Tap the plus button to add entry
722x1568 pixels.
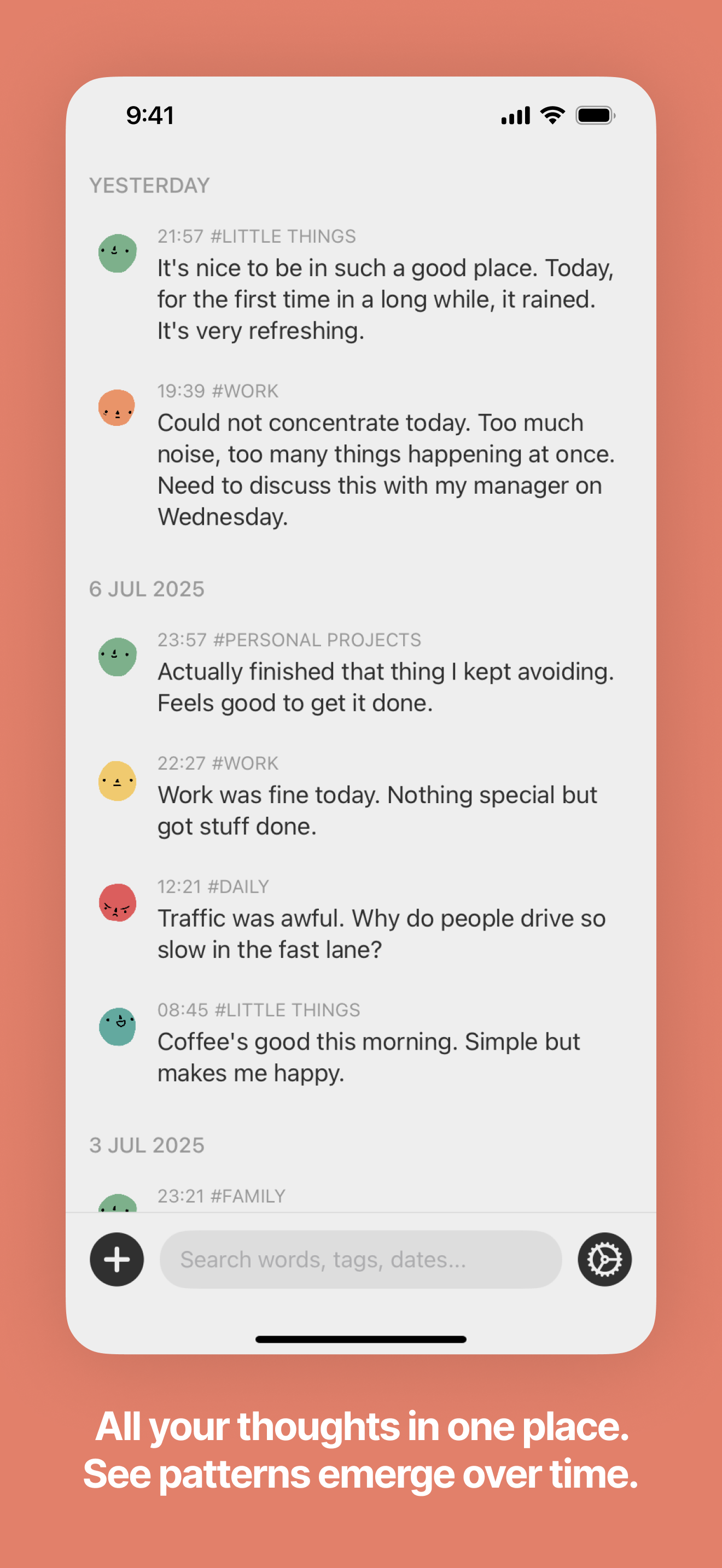click(117, 1259)
